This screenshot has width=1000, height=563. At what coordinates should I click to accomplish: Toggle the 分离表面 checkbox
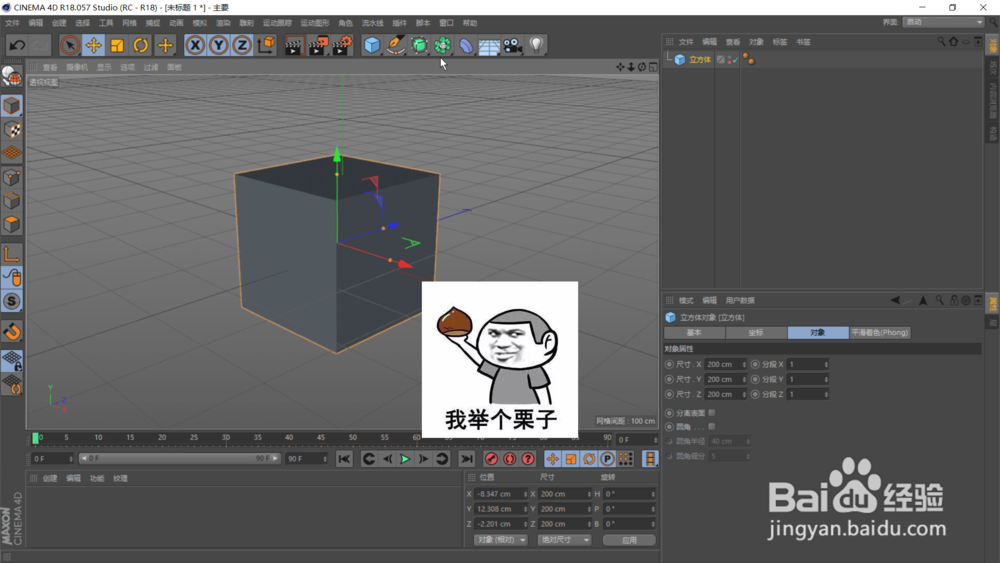[712, 413]
